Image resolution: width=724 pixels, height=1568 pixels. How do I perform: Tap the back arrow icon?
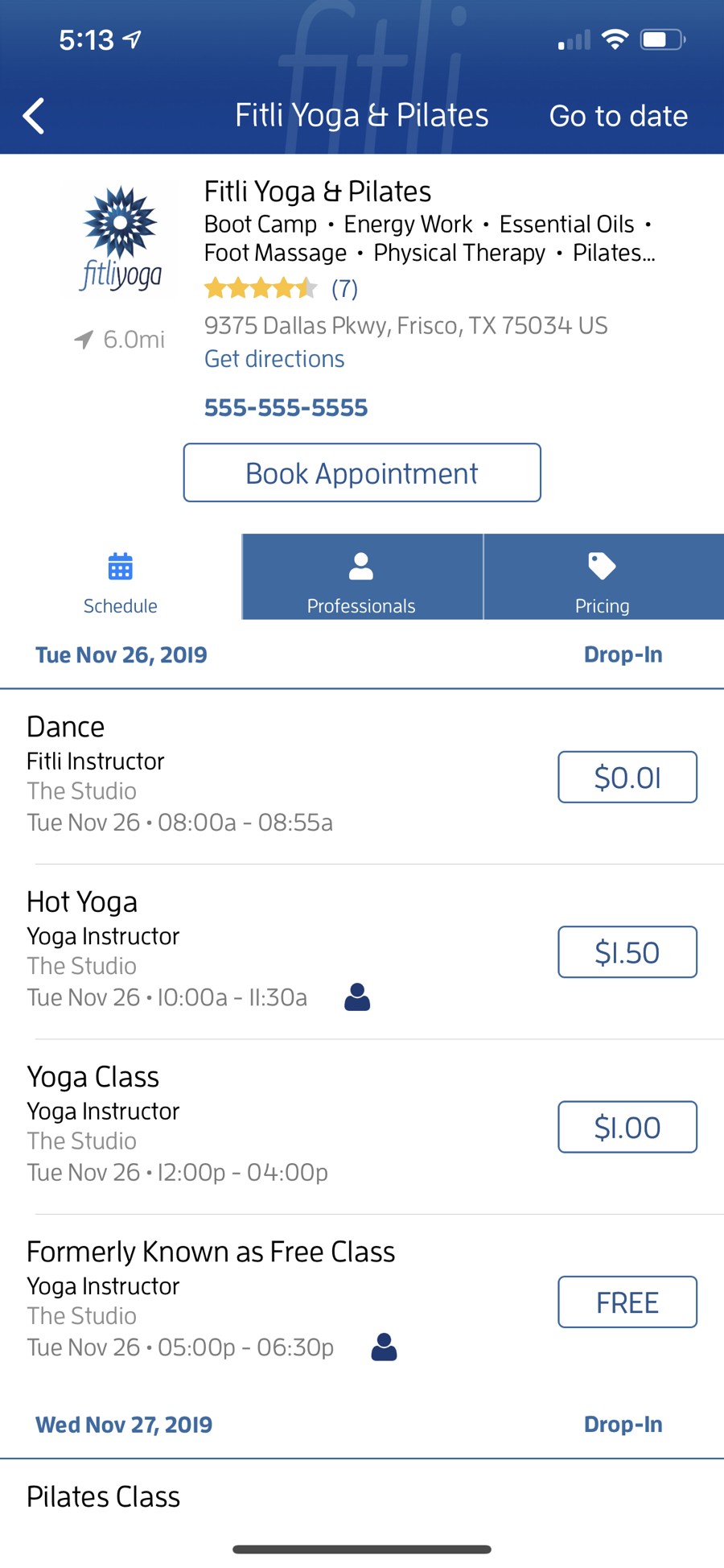click(34, 116)
